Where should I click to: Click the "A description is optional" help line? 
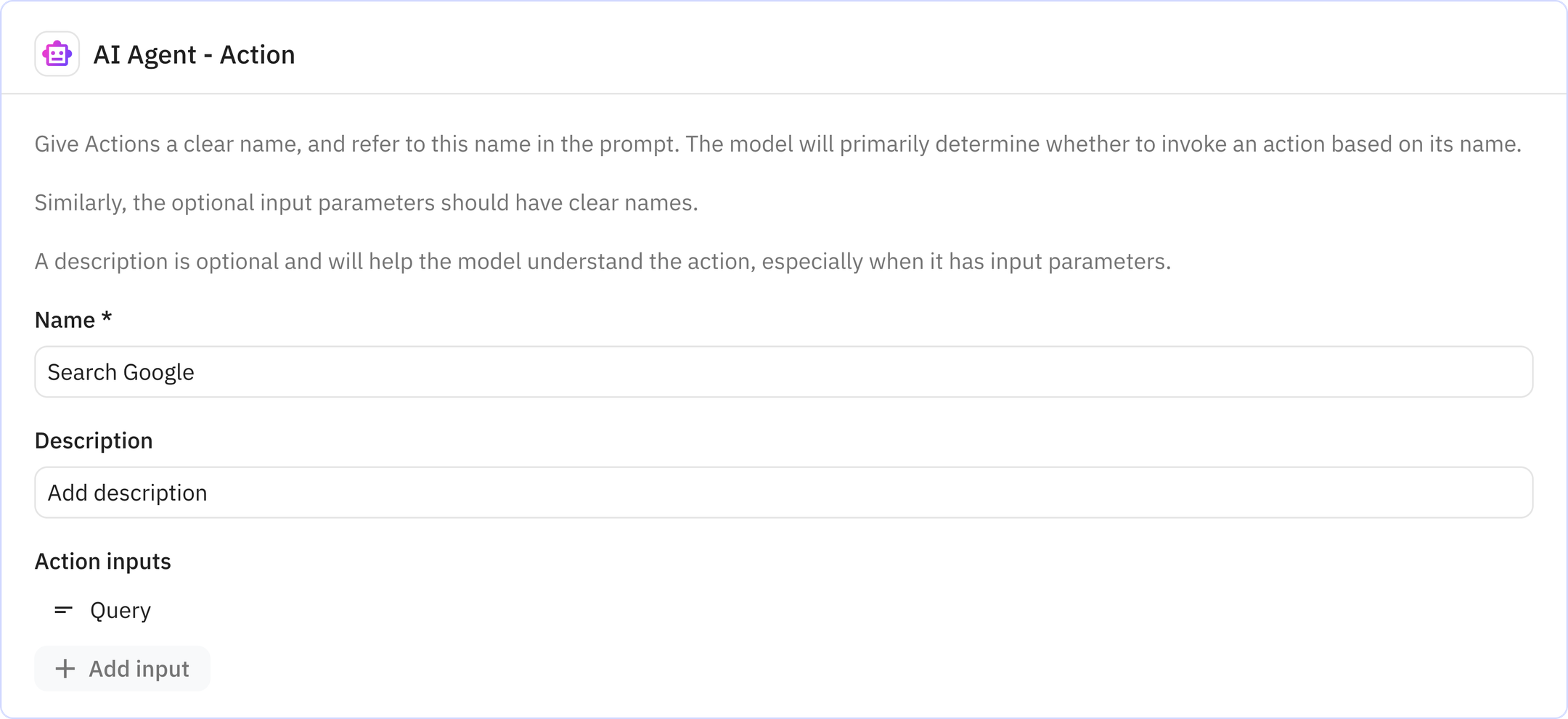(603, 261)
